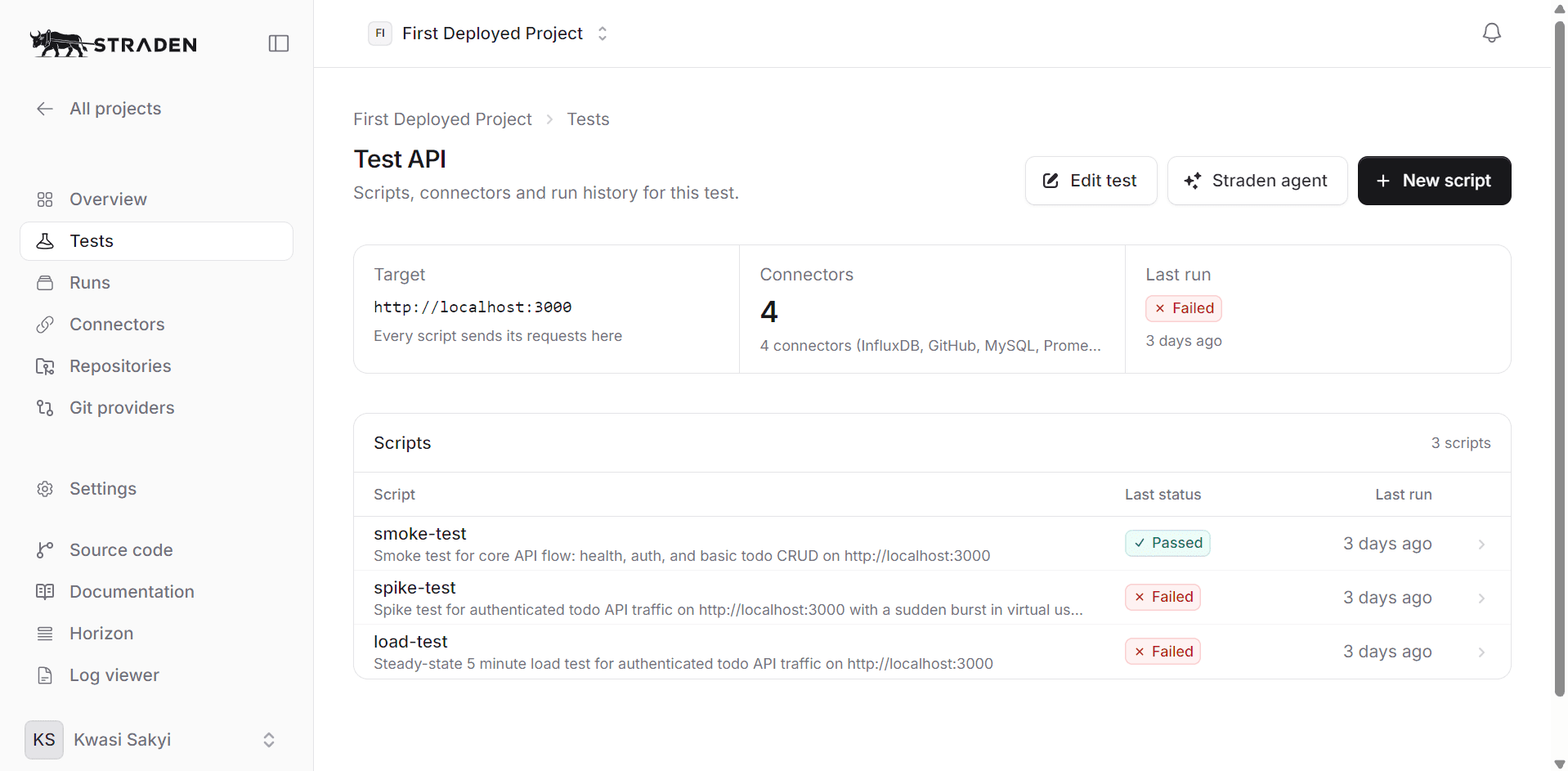Click the Source code branch icon
Screen dimensions: 1568x771
pyautogui.click(x=45, y=550)
